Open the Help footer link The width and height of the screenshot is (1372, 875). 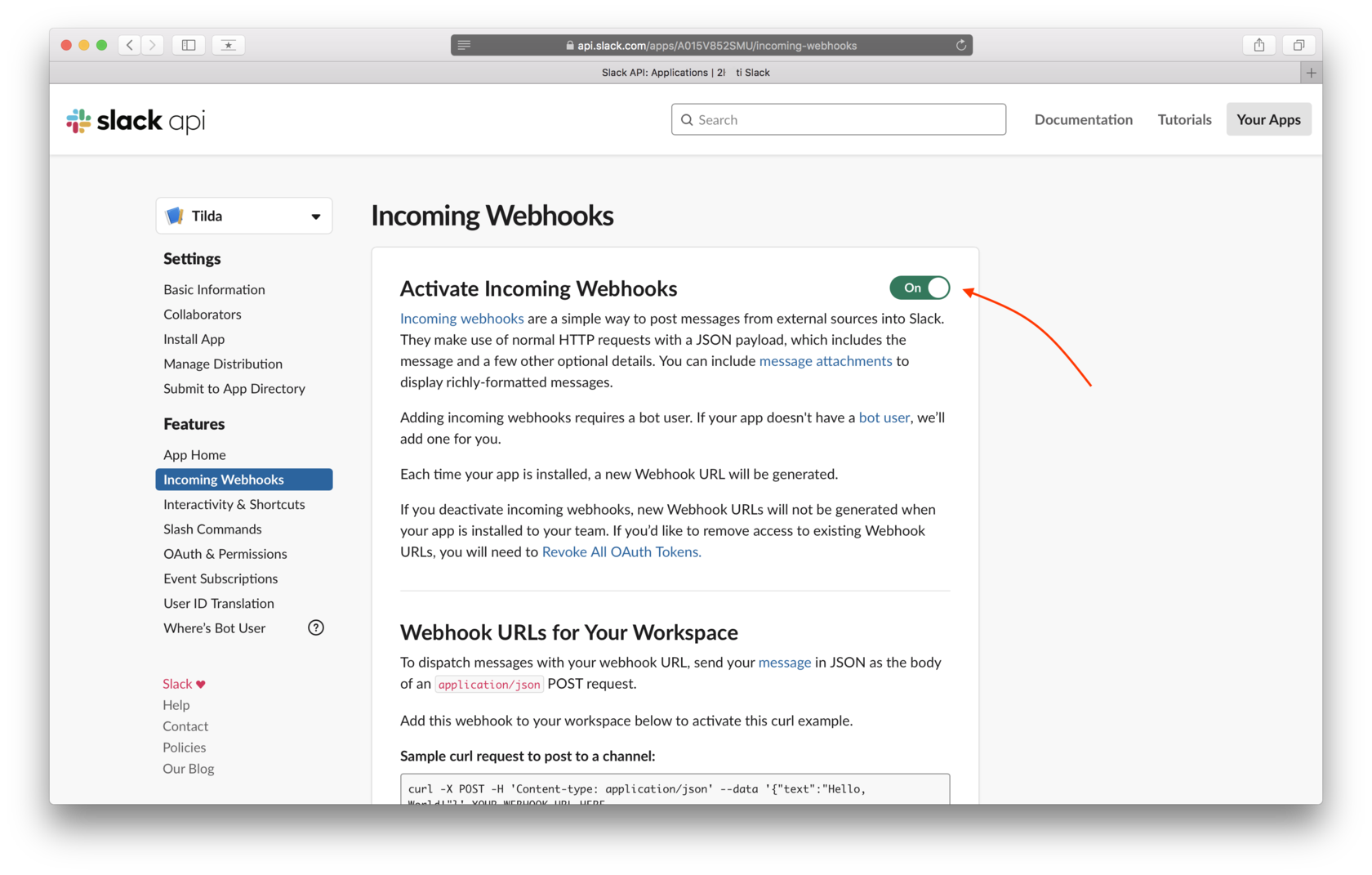pyautogui.click(x=176, y=705)
